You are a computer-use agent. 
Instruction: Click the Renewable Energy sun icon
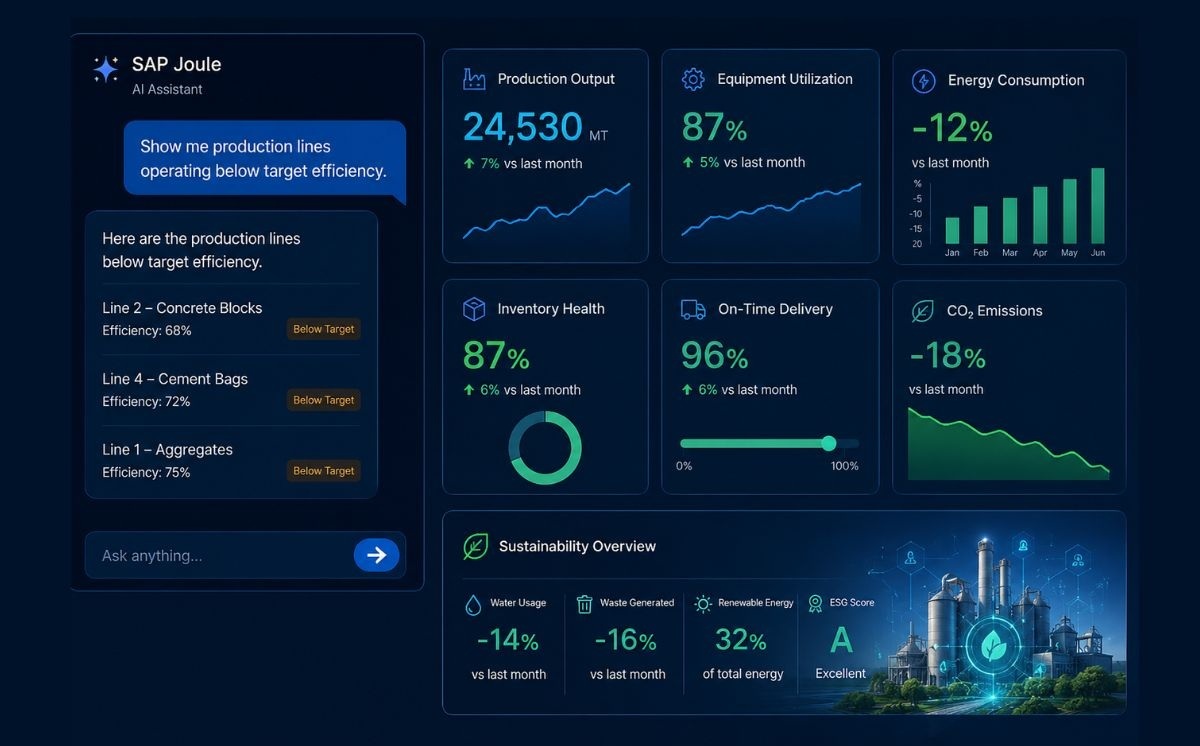click(703, 604)
